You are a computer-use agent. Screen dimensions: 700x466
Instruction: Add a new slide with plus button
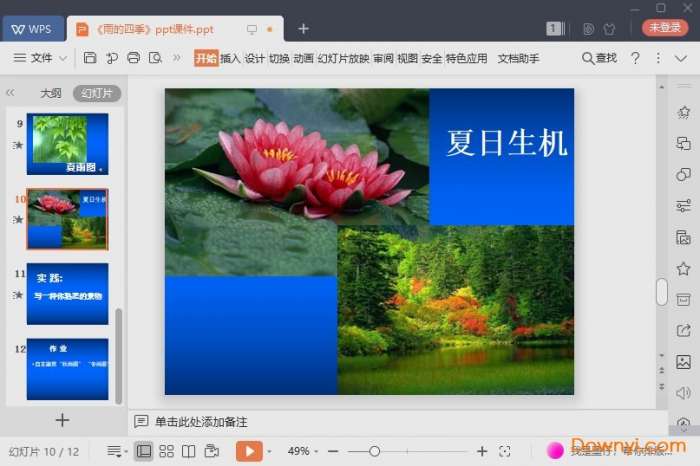[x=62, y=420]
